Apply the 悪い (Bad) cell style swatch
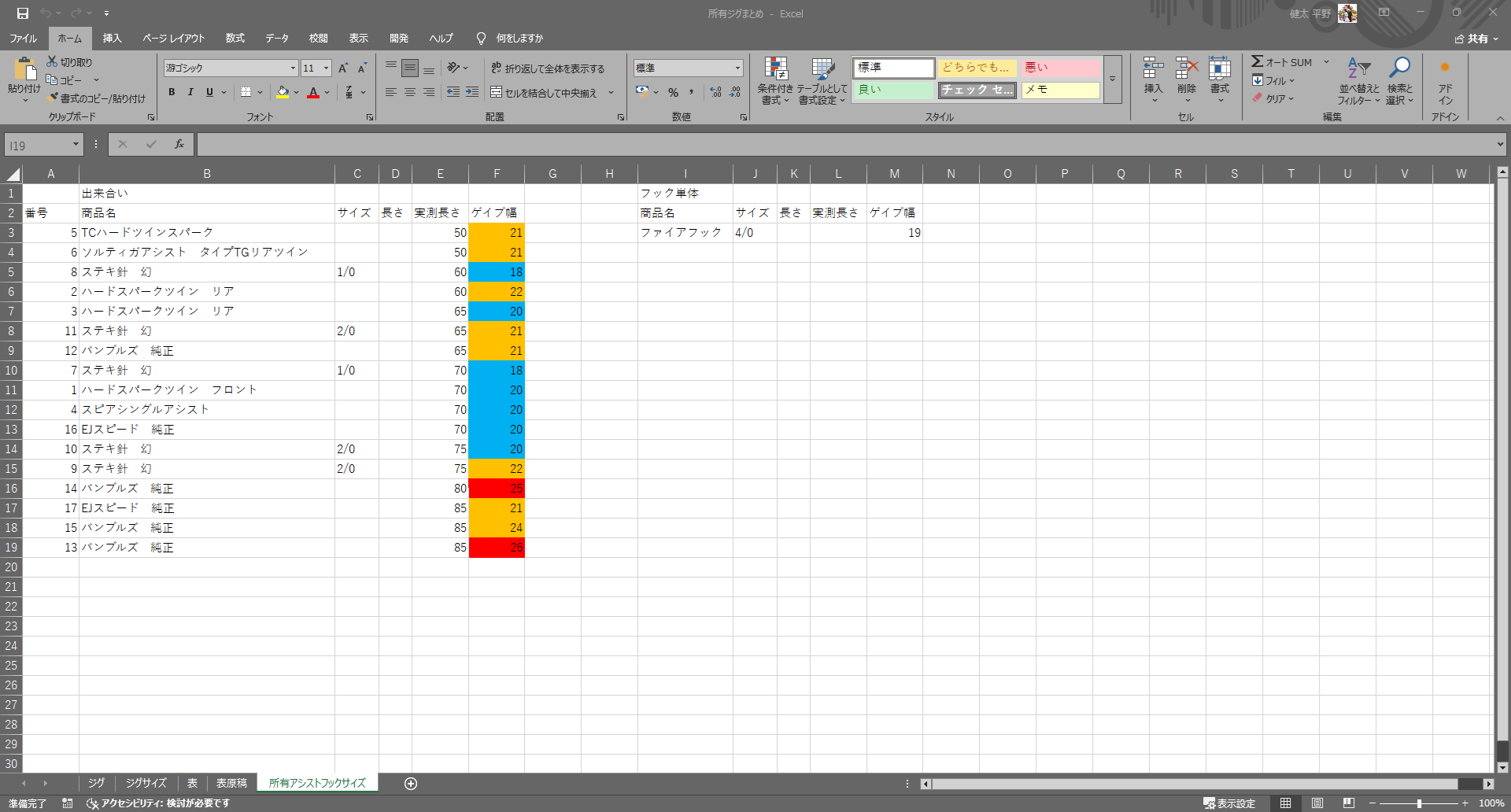 pyautogui.click(x=1059, y=68)
